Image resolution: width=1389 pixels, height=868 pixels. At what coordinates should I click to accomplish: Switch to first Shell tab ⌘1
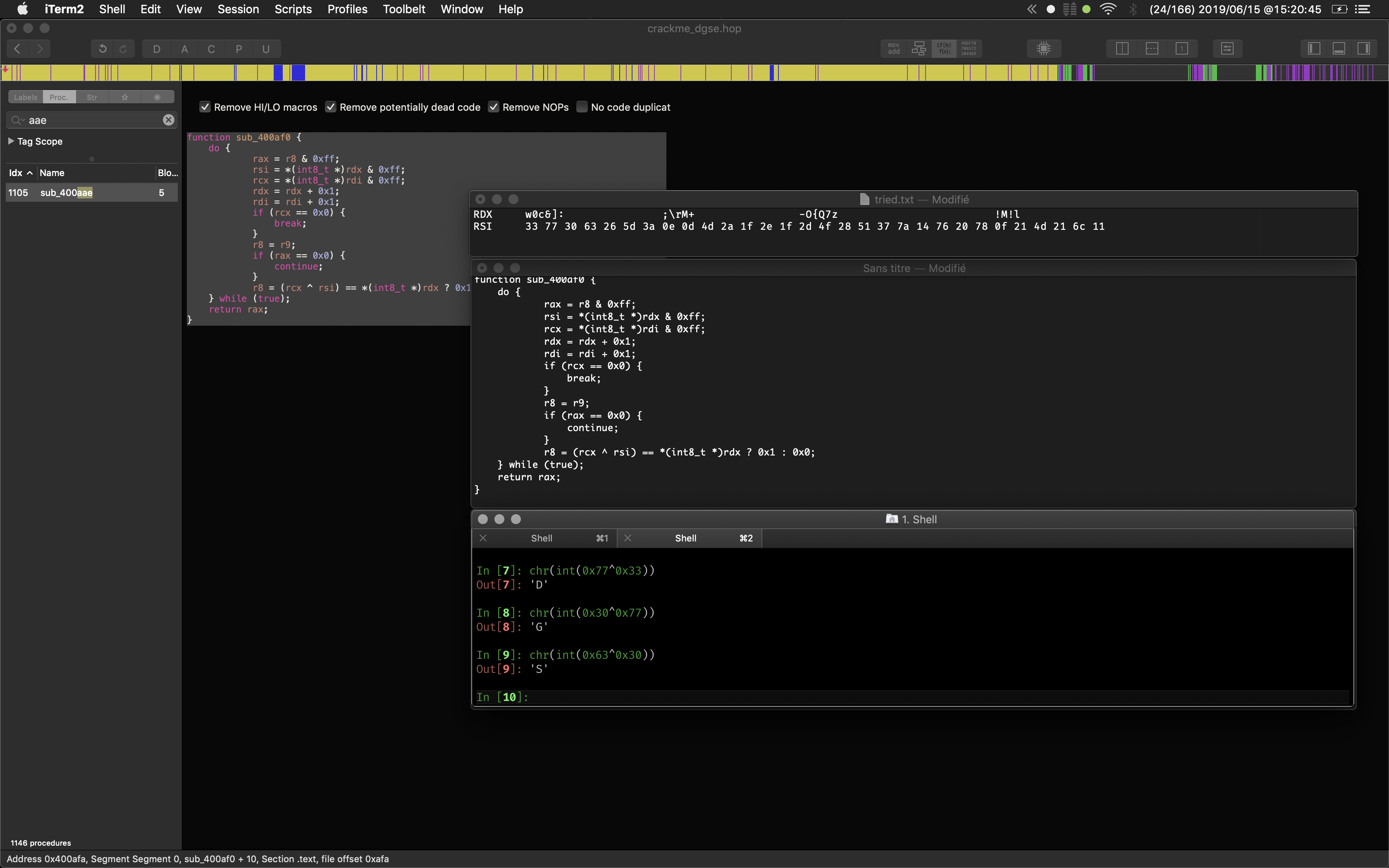544,538
